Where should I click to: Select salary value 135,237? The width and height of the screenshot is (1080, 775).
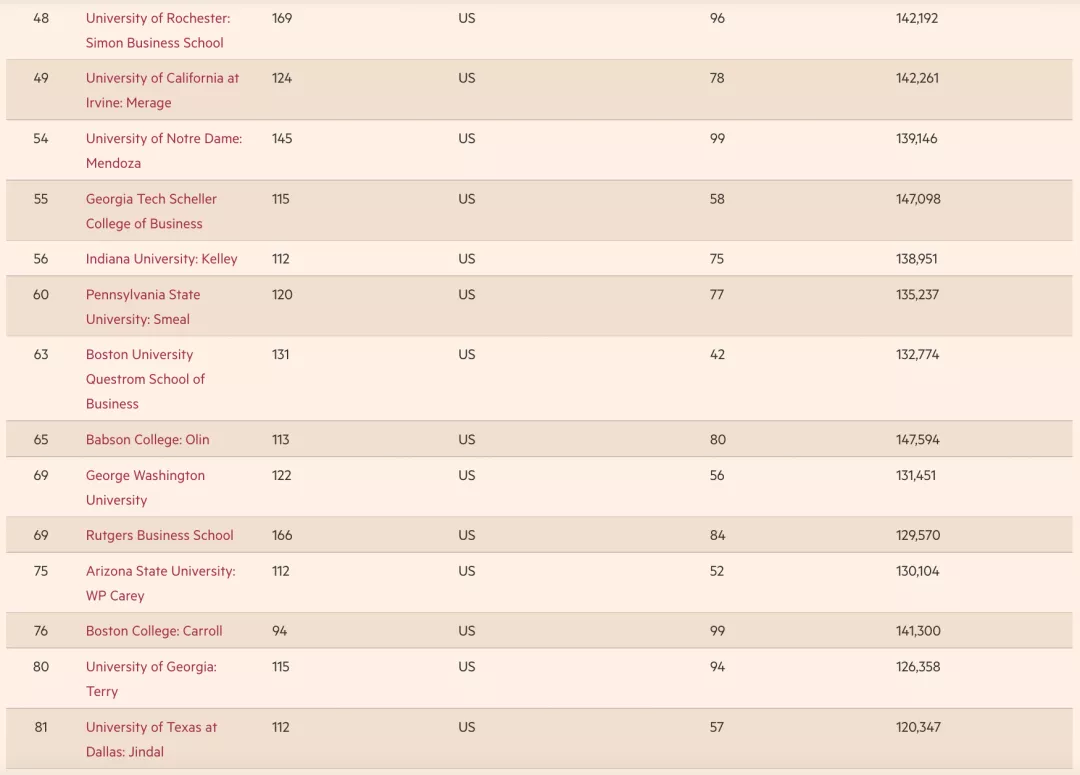pos(917,295)
